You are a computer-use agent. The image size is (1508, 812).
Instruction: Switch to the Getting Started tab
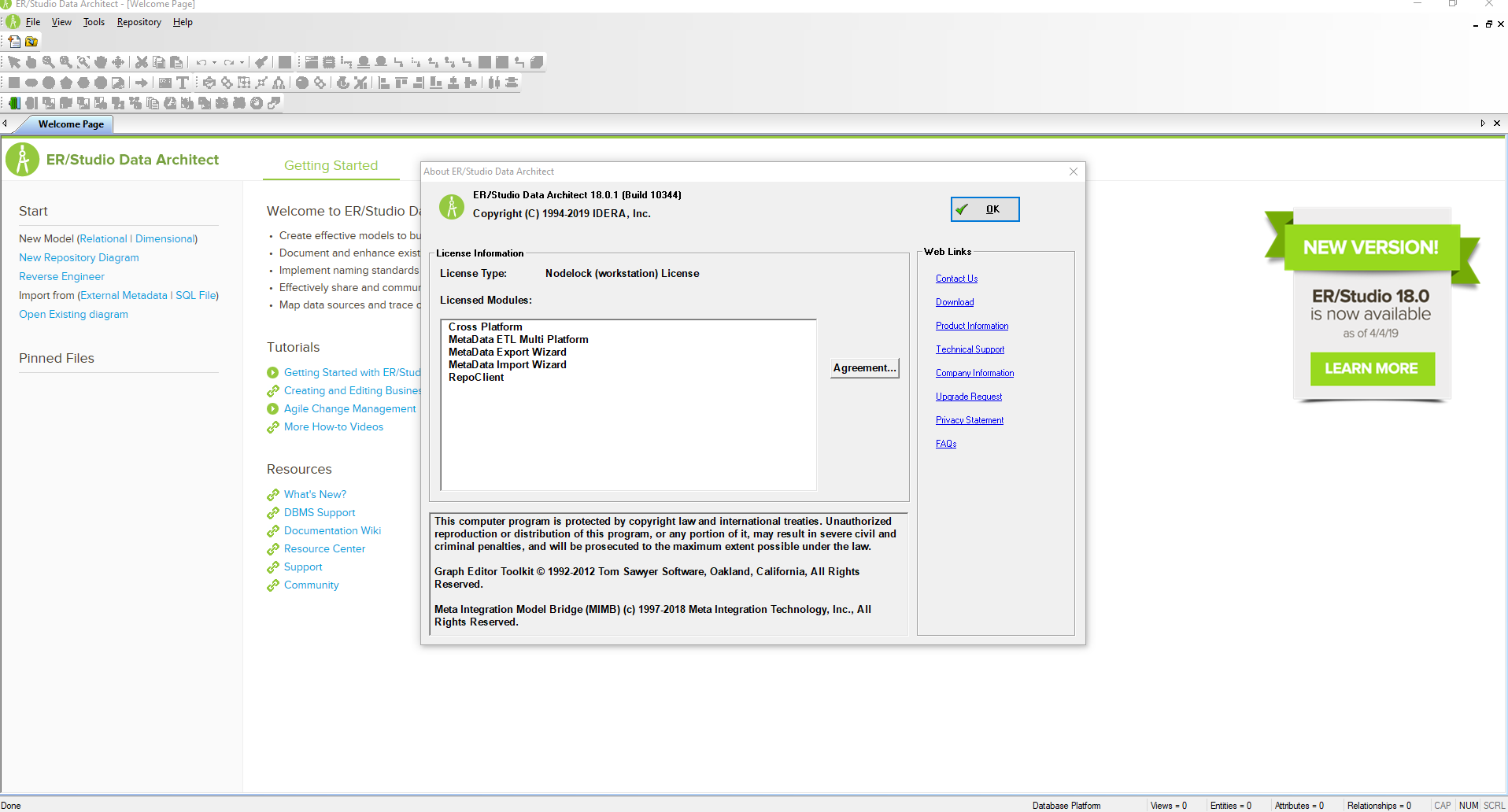(331, 165)
